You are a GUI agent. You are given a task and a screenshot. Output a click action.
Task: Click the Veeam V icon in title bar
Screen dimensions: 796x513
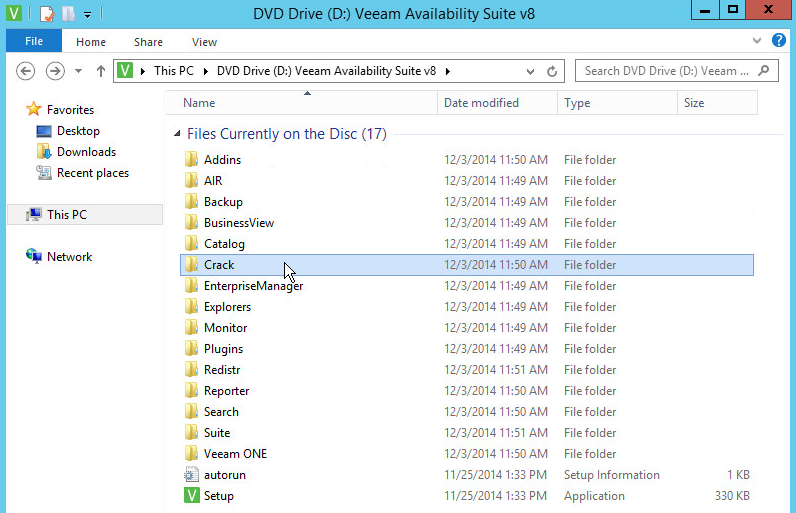(14, 13)
